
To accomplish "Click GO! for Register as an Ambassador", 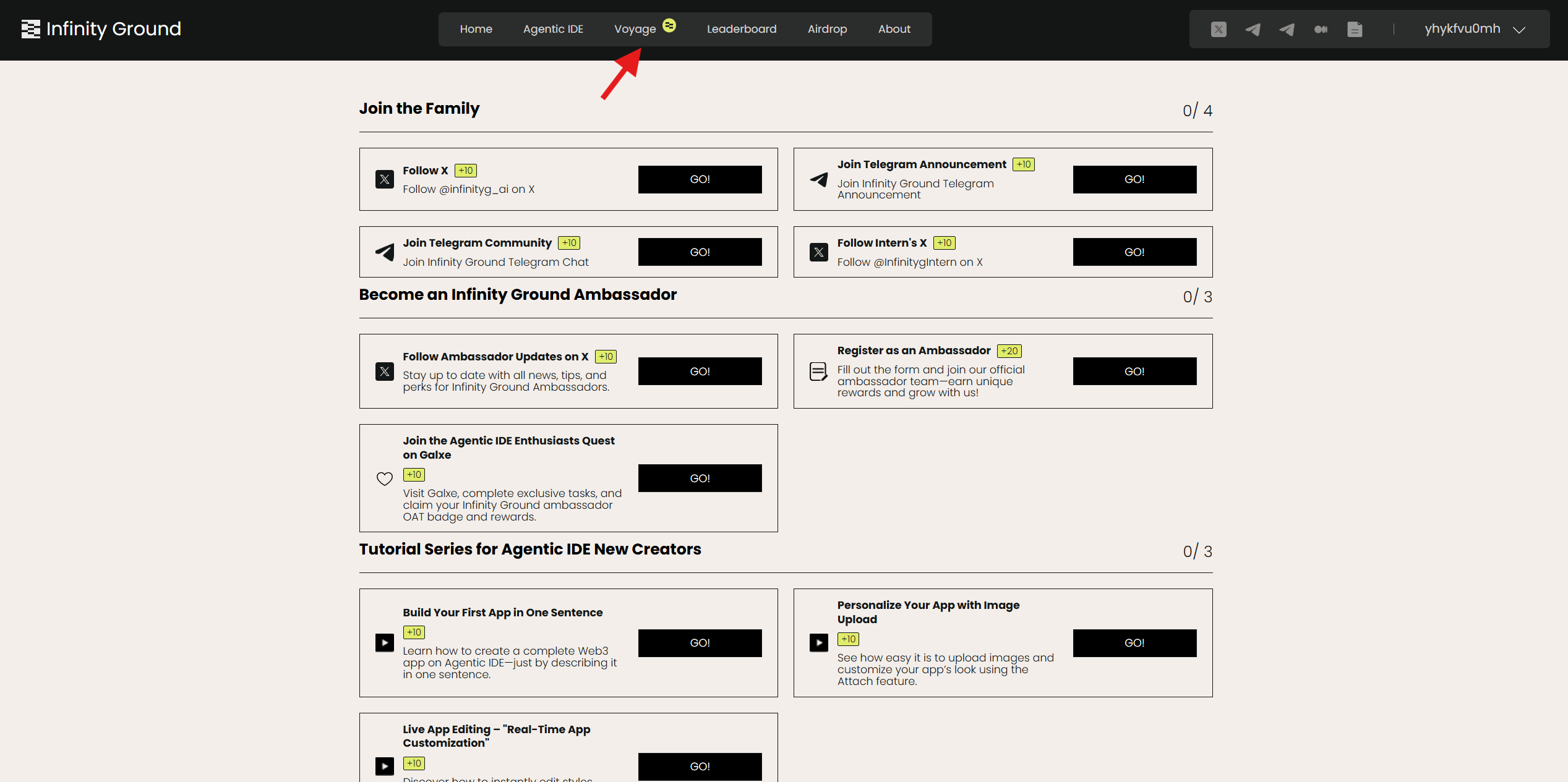I will tap(1134, 371).
